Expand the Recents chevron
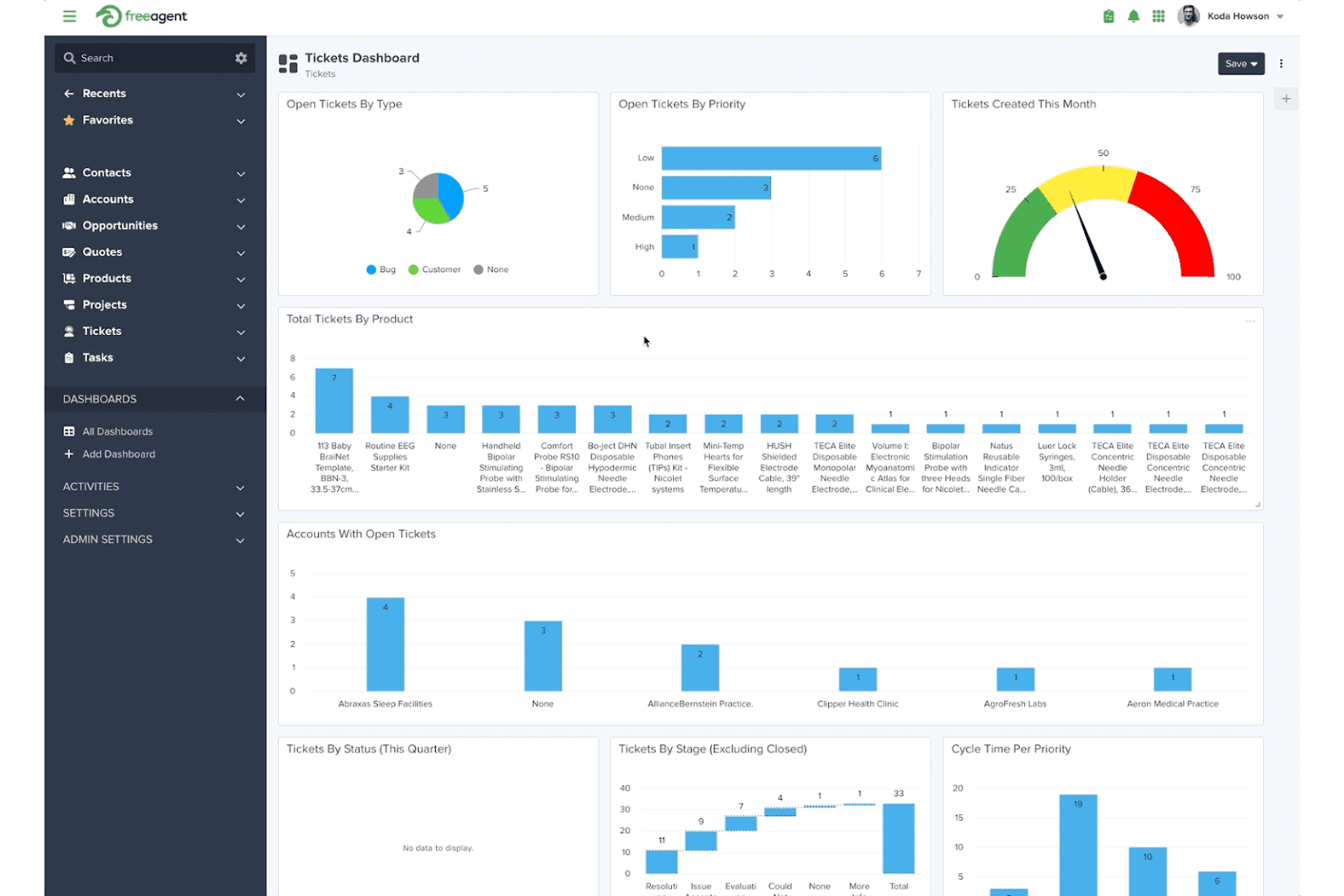The image size is (1344, 896). (241, 94)
